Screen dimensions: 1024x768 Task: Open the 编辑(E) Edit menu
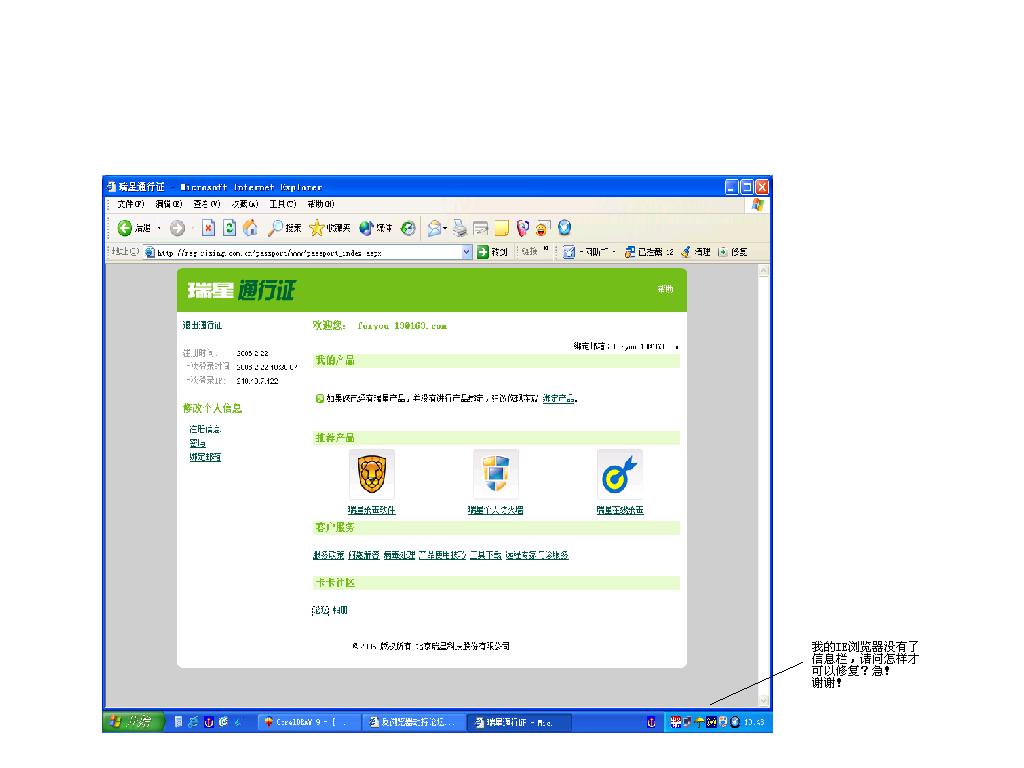[168, 204]
